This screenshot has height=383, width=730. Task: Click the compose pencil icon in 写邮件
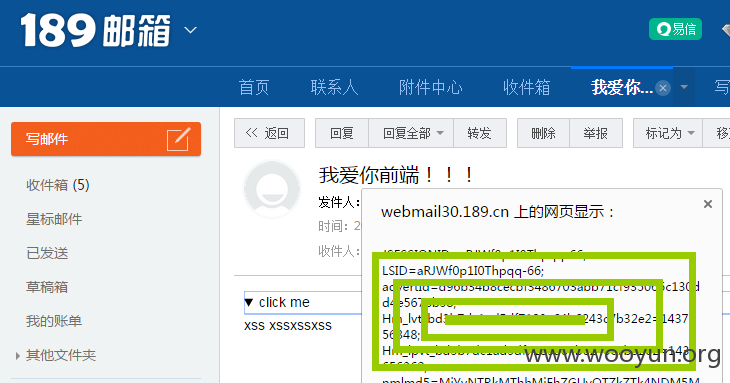(x=178, y=139)
